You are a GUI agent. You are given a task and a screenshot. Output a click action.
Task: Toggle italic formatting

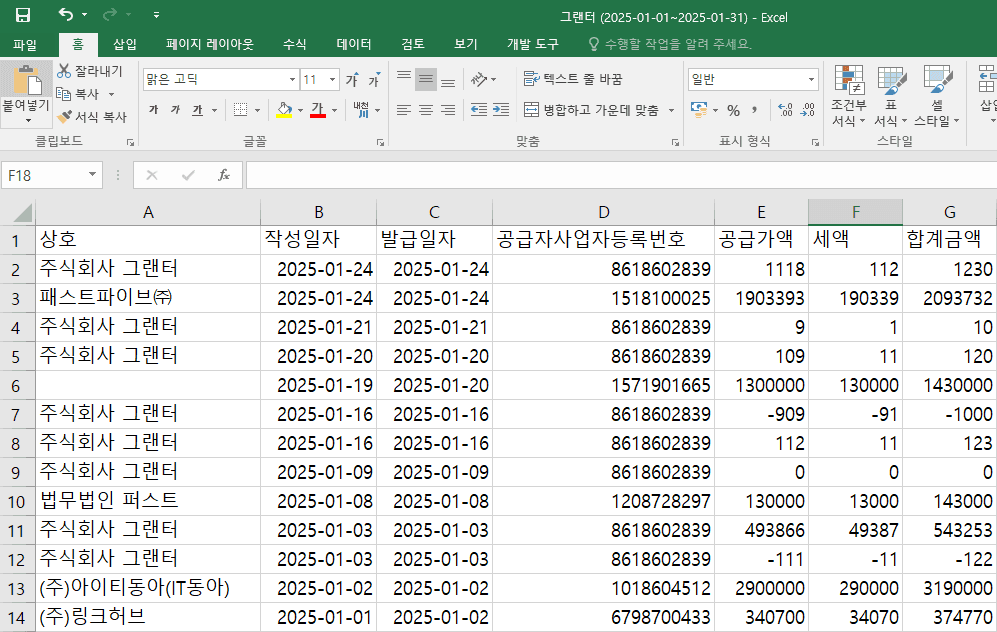tap(175, 110)
